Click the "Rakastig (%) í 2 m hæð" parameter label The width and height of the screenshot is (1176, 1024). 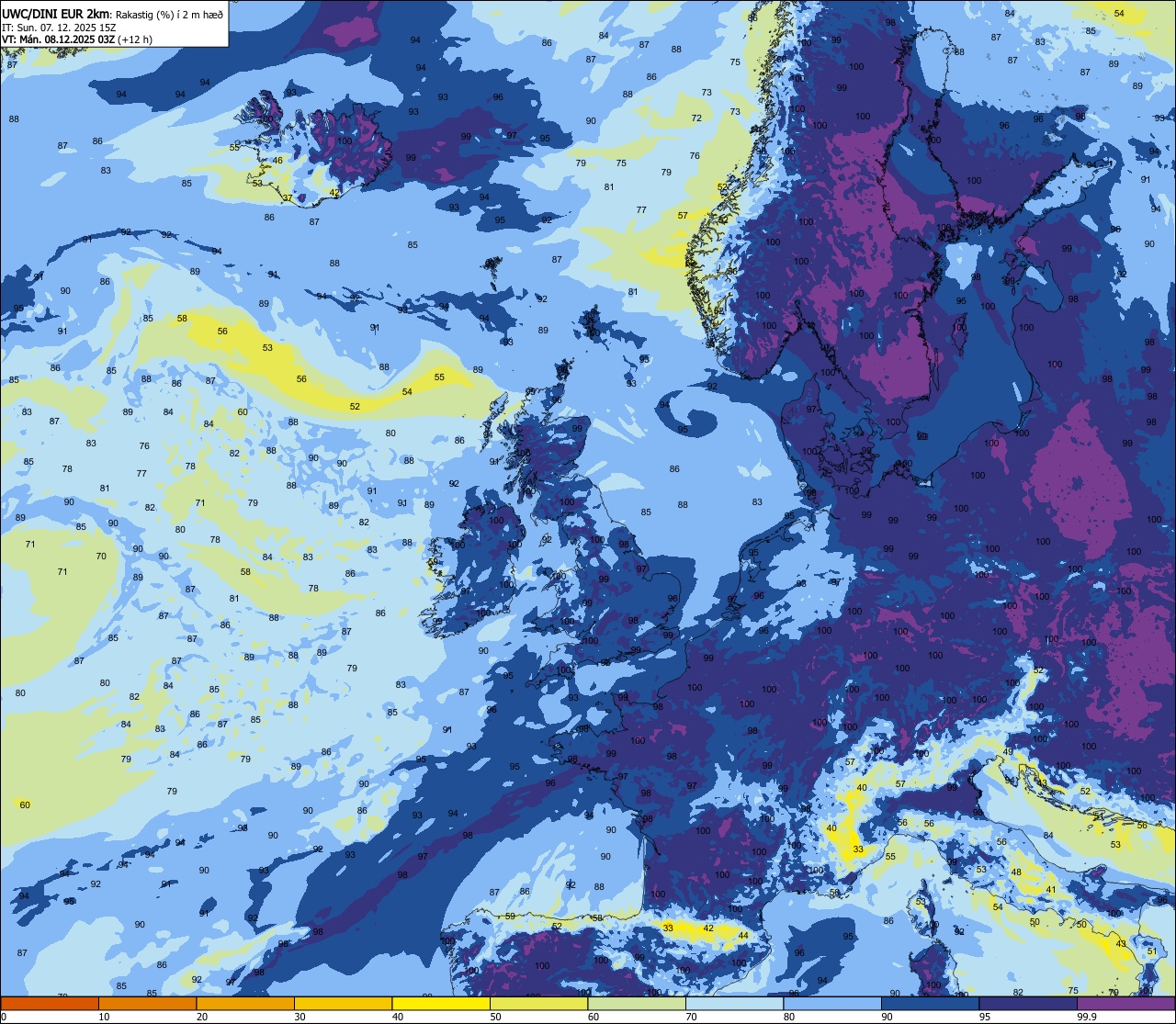click(x=167, y=15)
